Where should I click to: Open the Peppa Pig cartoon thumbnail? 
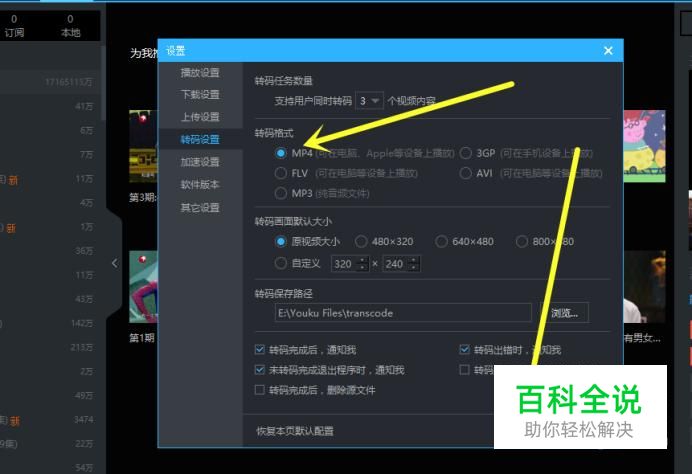pyautogui.click(x=644, y=146)
